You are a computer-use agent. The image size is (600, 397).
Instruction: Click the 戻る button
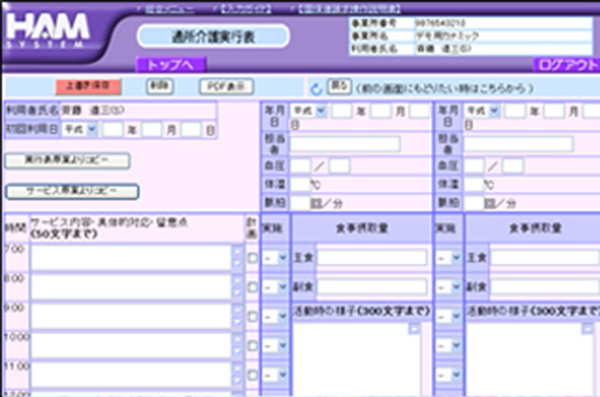[x=339, y=87]
